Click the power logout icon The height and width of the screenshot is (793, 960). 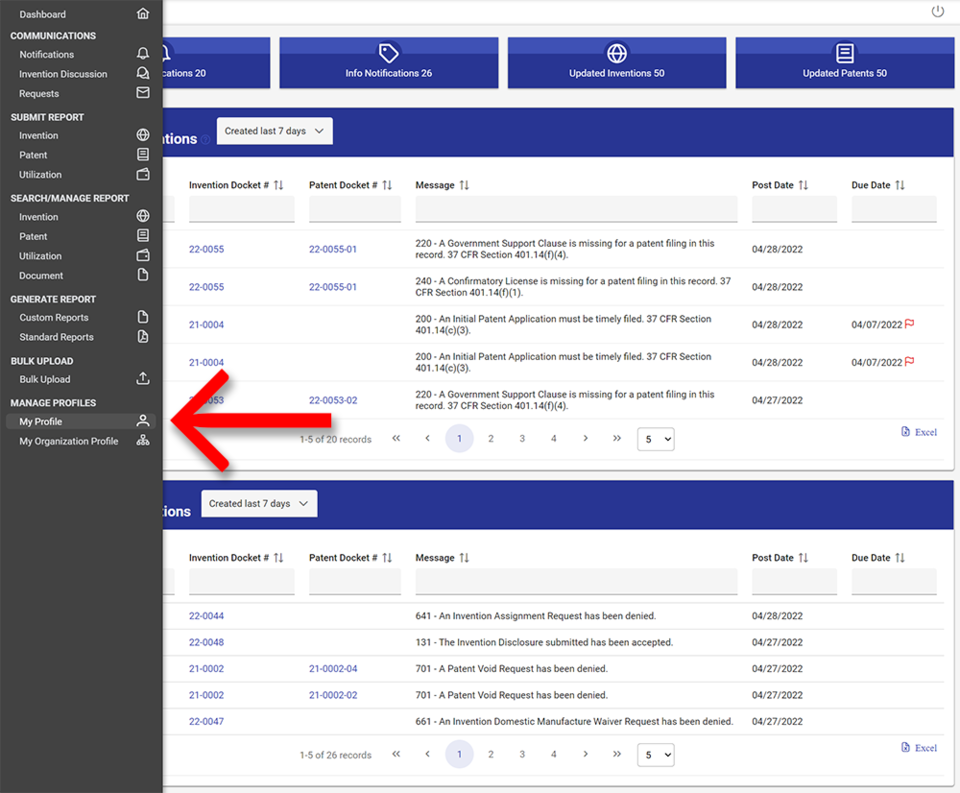(937, 12)
